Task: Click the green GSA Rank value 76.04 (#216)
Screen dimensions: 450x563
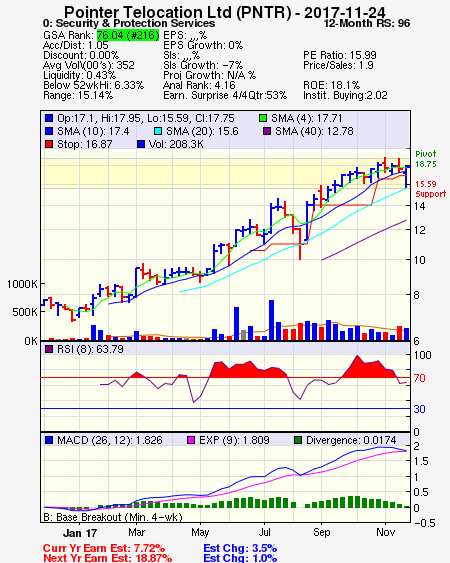Action: [128, 35]
